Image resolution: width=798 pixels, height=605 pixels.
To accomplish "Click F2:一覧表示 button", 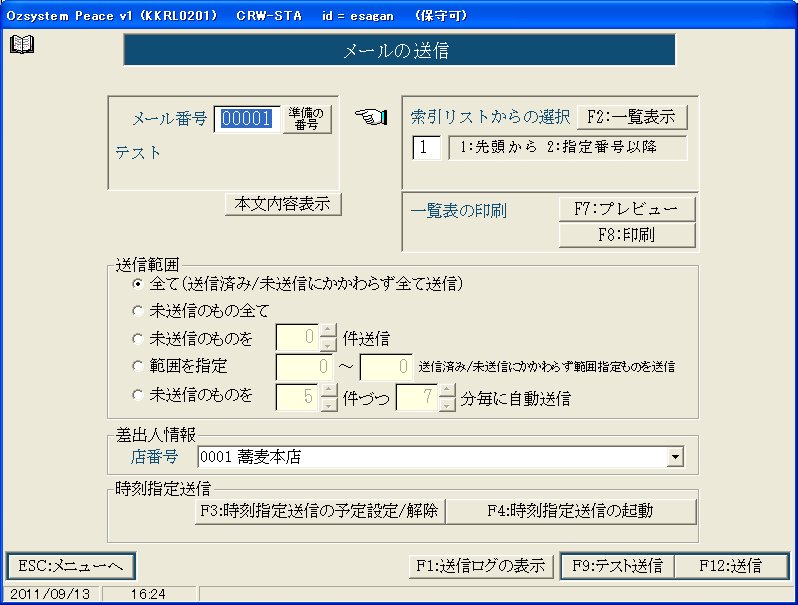I will click(632, 117).
